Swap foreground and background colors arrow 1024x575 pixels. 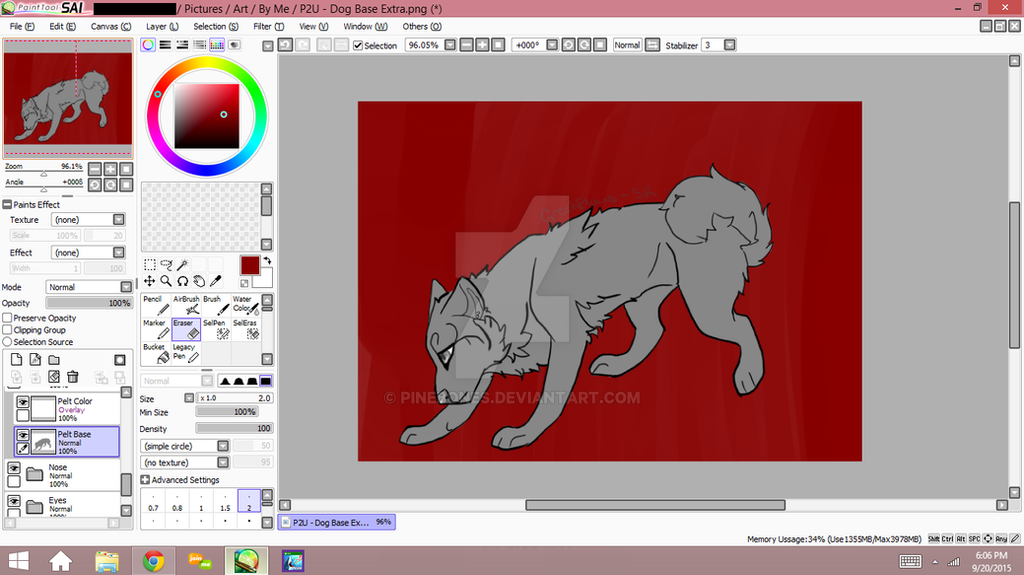pyautogui.click(x=267, y=261)
